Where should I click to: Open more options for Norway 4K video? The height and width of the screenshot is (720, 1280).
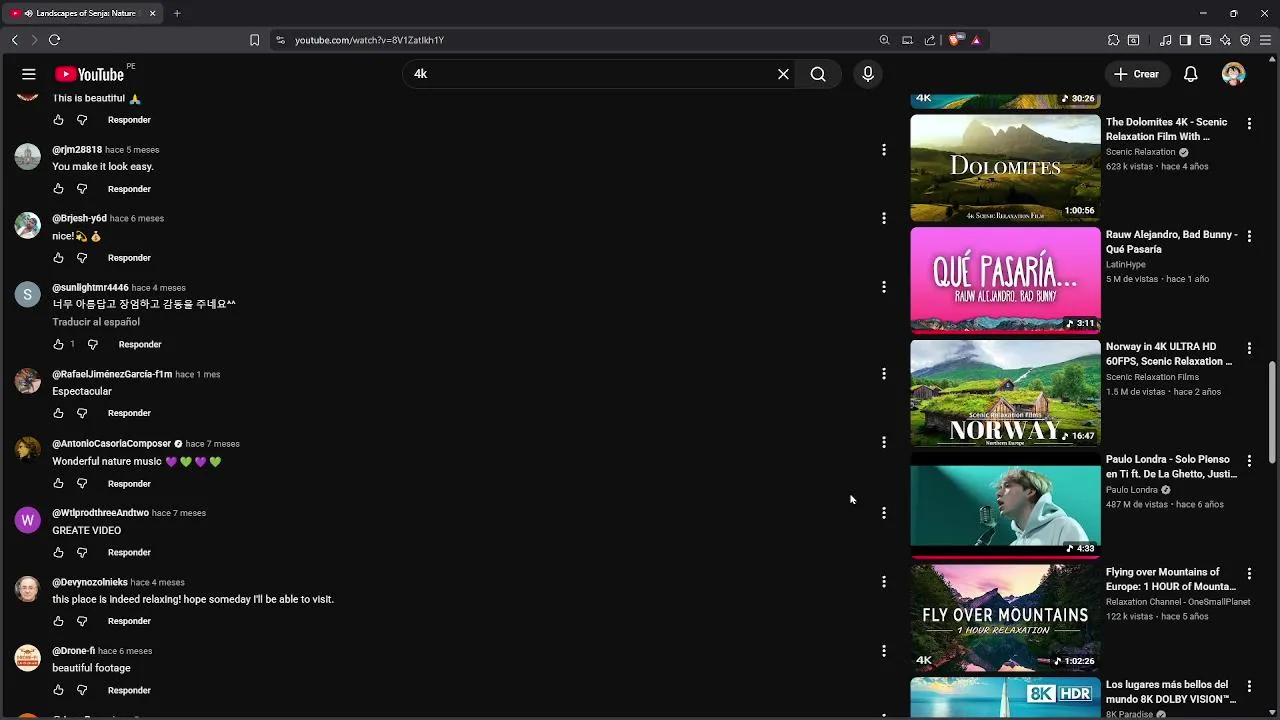pyautogui.click(x=1249, y=349)
